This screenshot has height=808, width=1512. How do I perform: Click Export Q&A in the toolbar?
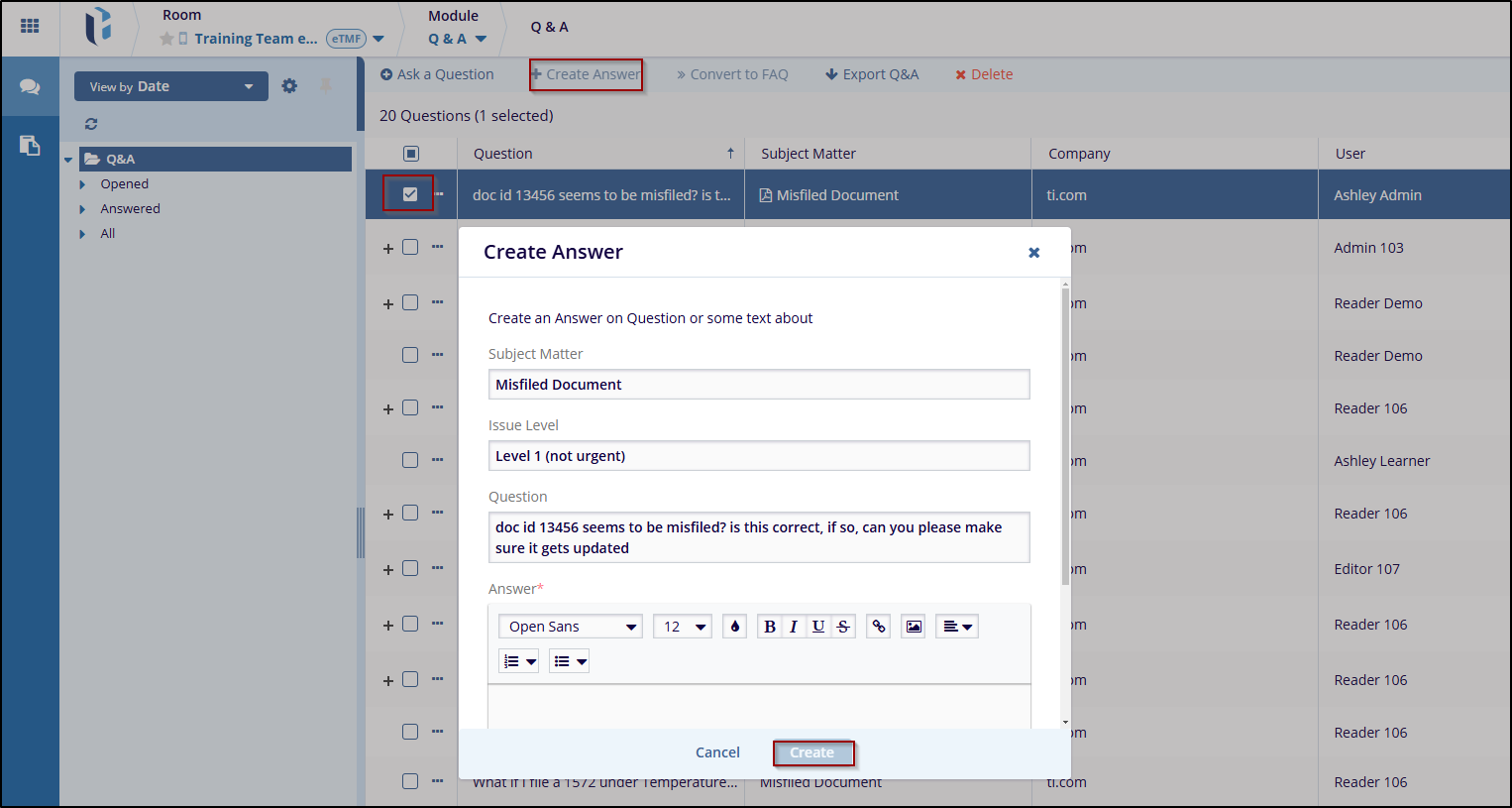click(872, 74)
